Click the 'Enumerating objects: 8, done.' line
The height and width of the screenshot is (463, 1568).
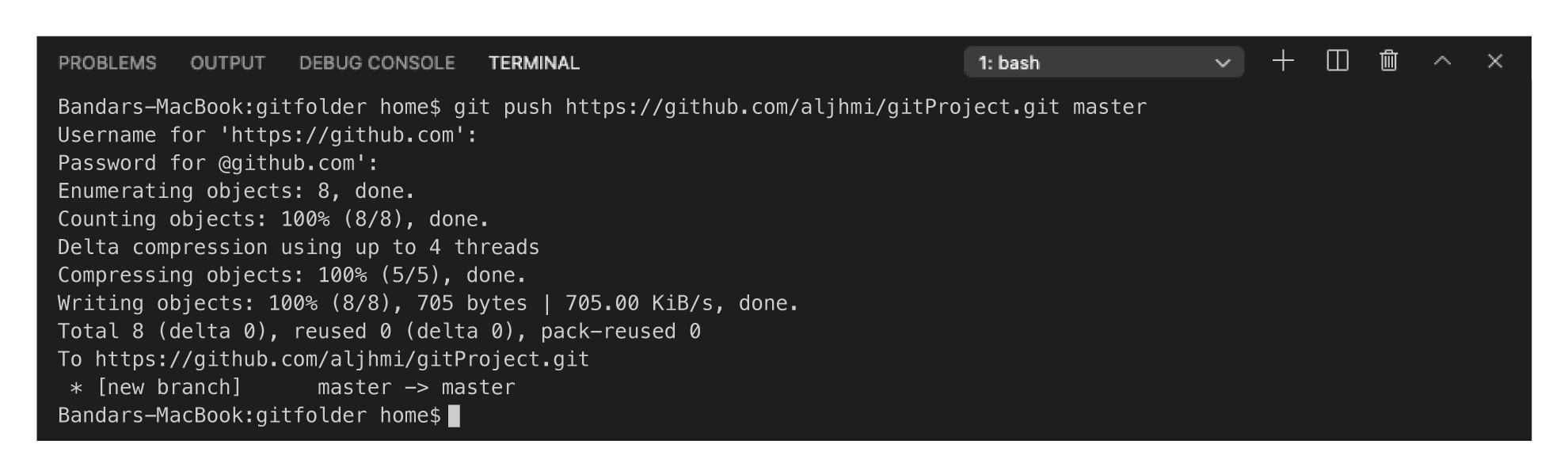(x=236, y=191)
